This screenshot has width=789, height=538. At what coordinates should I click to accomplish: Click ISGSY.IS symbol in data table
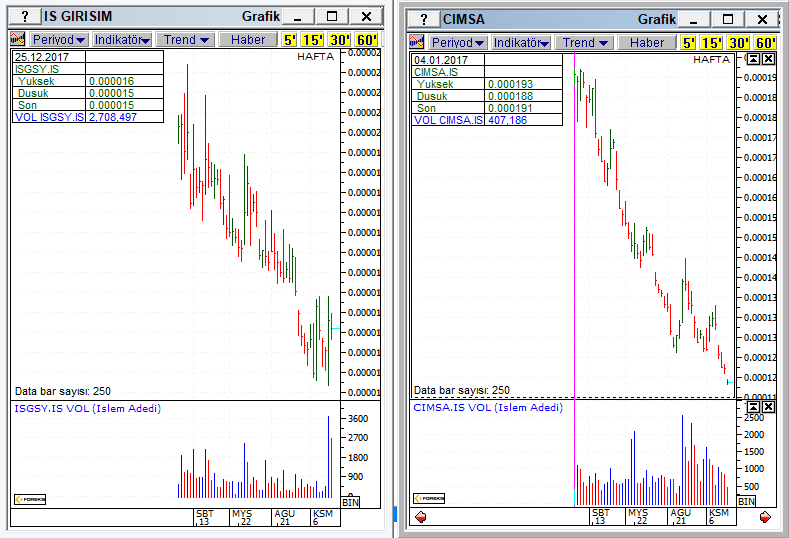click(x=37, y=69)
